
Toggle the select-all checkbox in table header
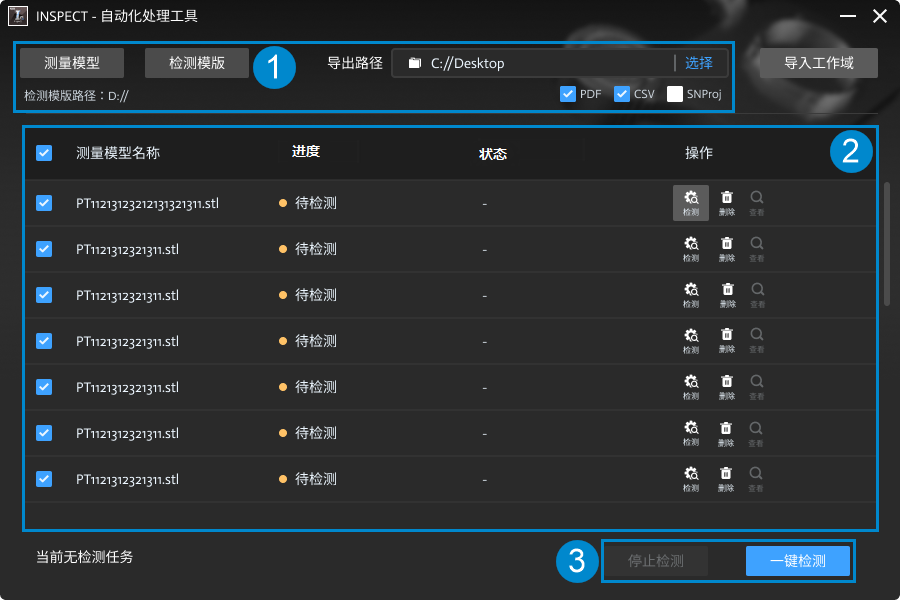(x=44, y=153)
